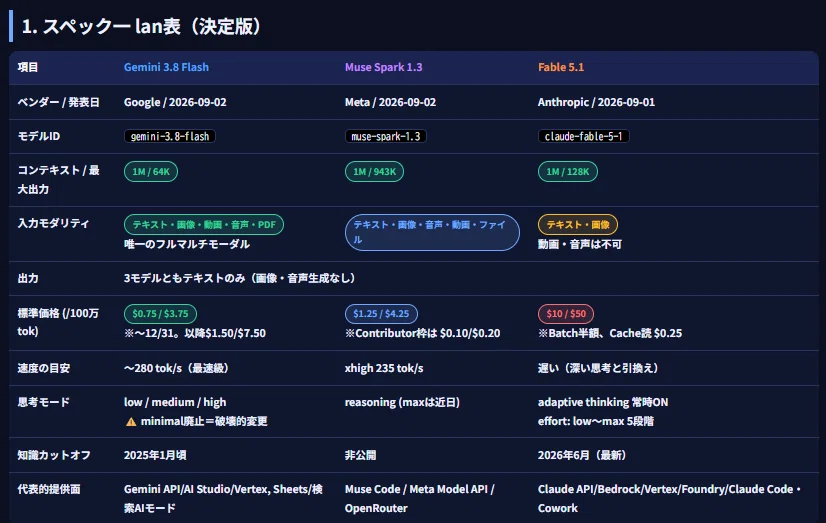This screenshot has height=523, width=826.
Task: Click the text 唯一のフルマルチモーダル
Action: point(186,244)
